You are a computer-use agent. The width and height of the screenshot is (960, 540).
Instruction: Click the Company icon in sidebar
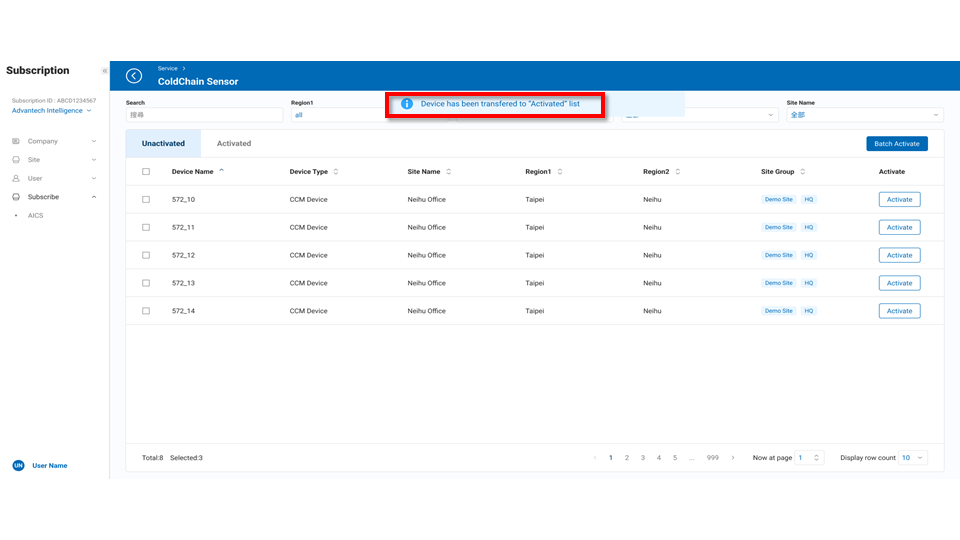[16, 141]
